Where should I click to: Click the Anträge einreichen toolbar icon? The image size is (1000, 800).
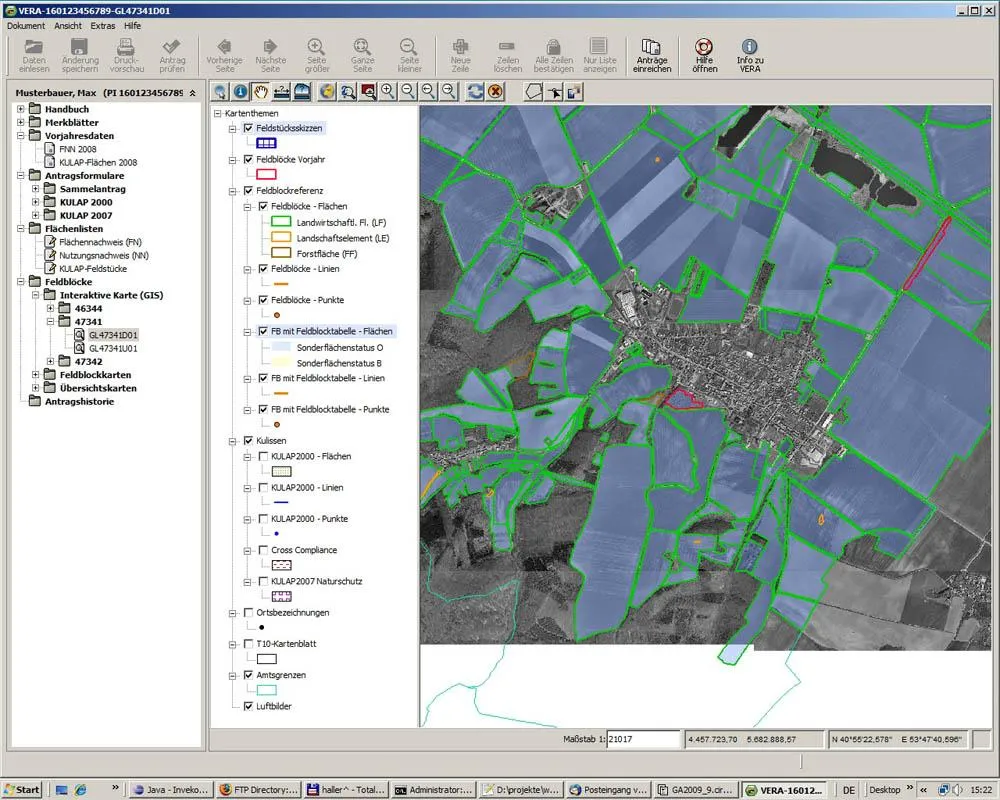coord(652,55)
